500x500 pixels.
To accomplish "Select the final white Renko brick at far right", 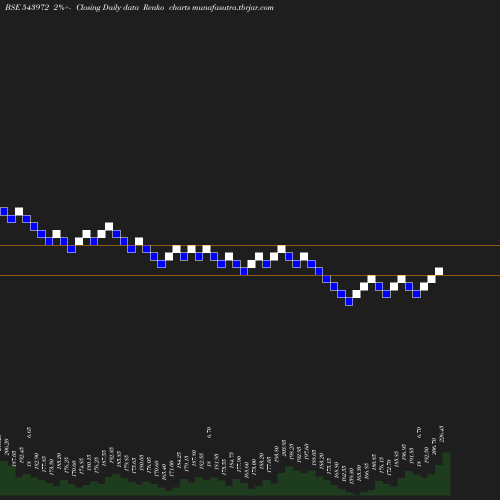I will pyautogui.click(x=439, y=271).
